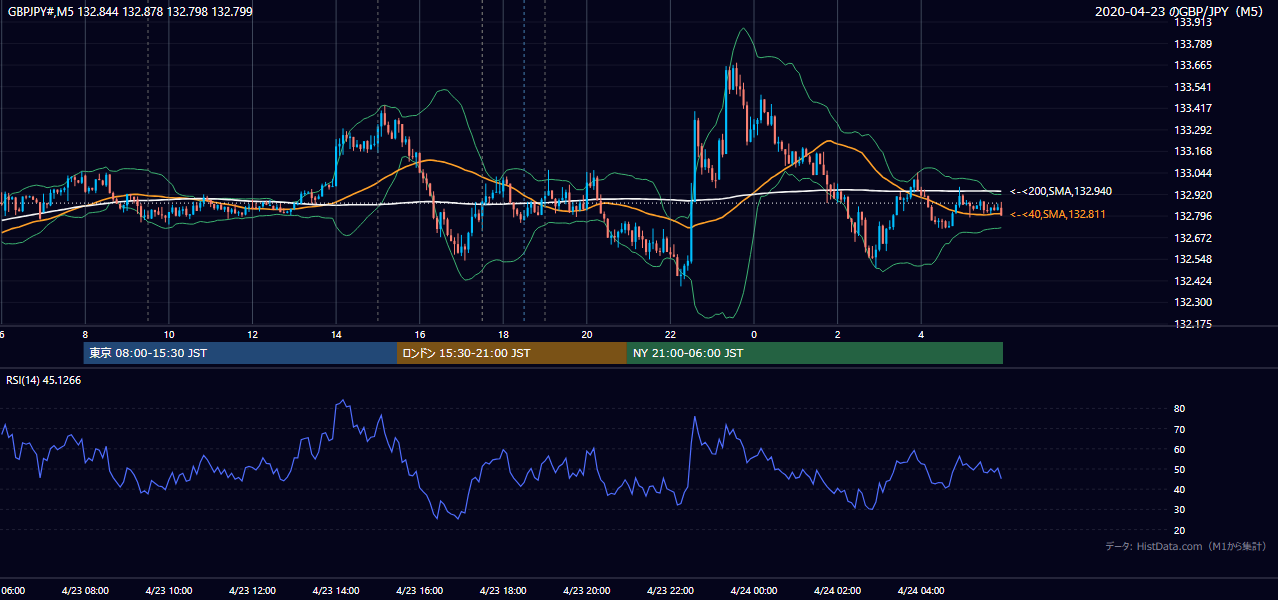Click hour tick 14 under the price chart

pos(336,335)
